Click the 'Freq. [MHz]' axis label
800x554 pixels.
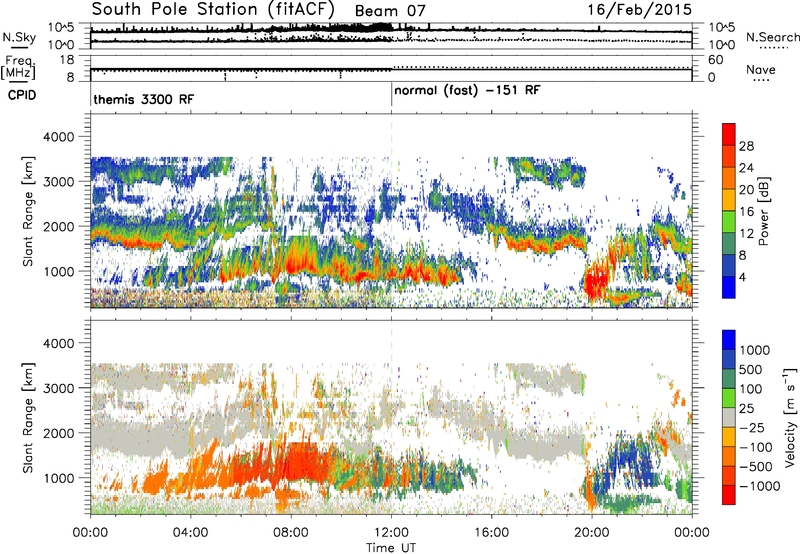(18, 67)
